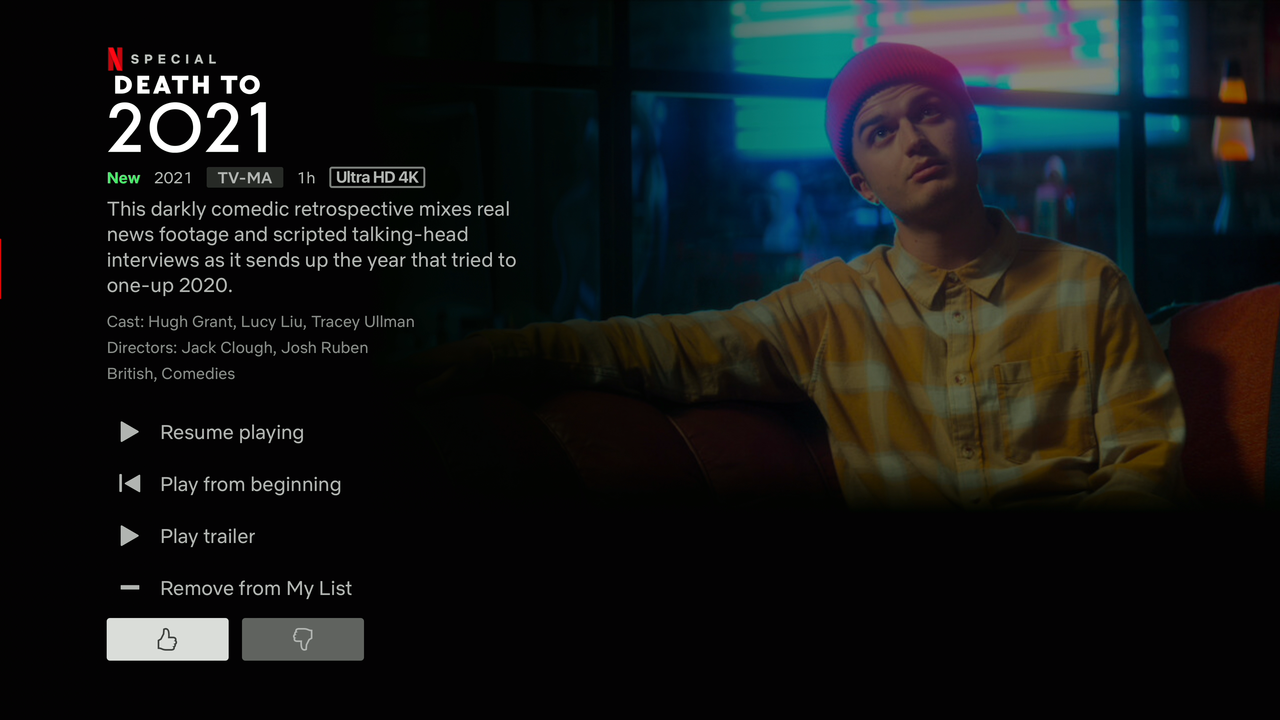Open the red sidebar indicator at left edge
Image resolution: width=1280 pixels, height=720 pixels.
tap(1, 269)
